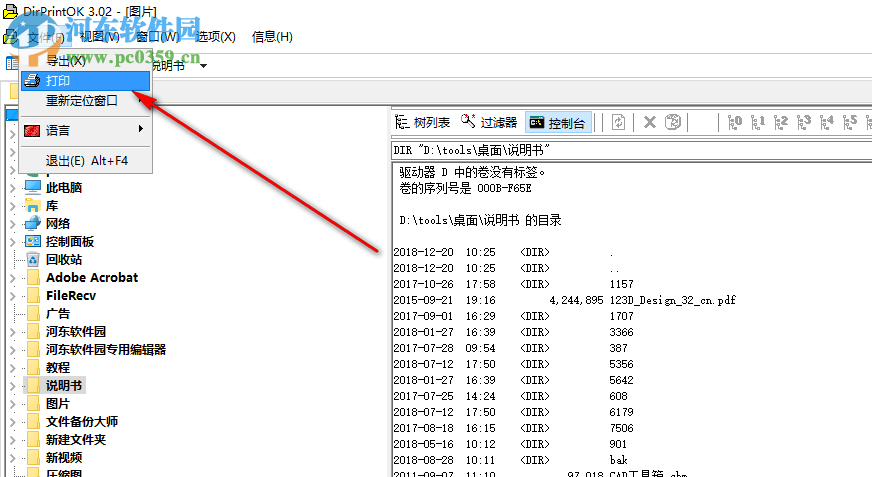Click the 5642 directory entry
872x477 pixels.
pyautogui.click(x=621, y=380)
